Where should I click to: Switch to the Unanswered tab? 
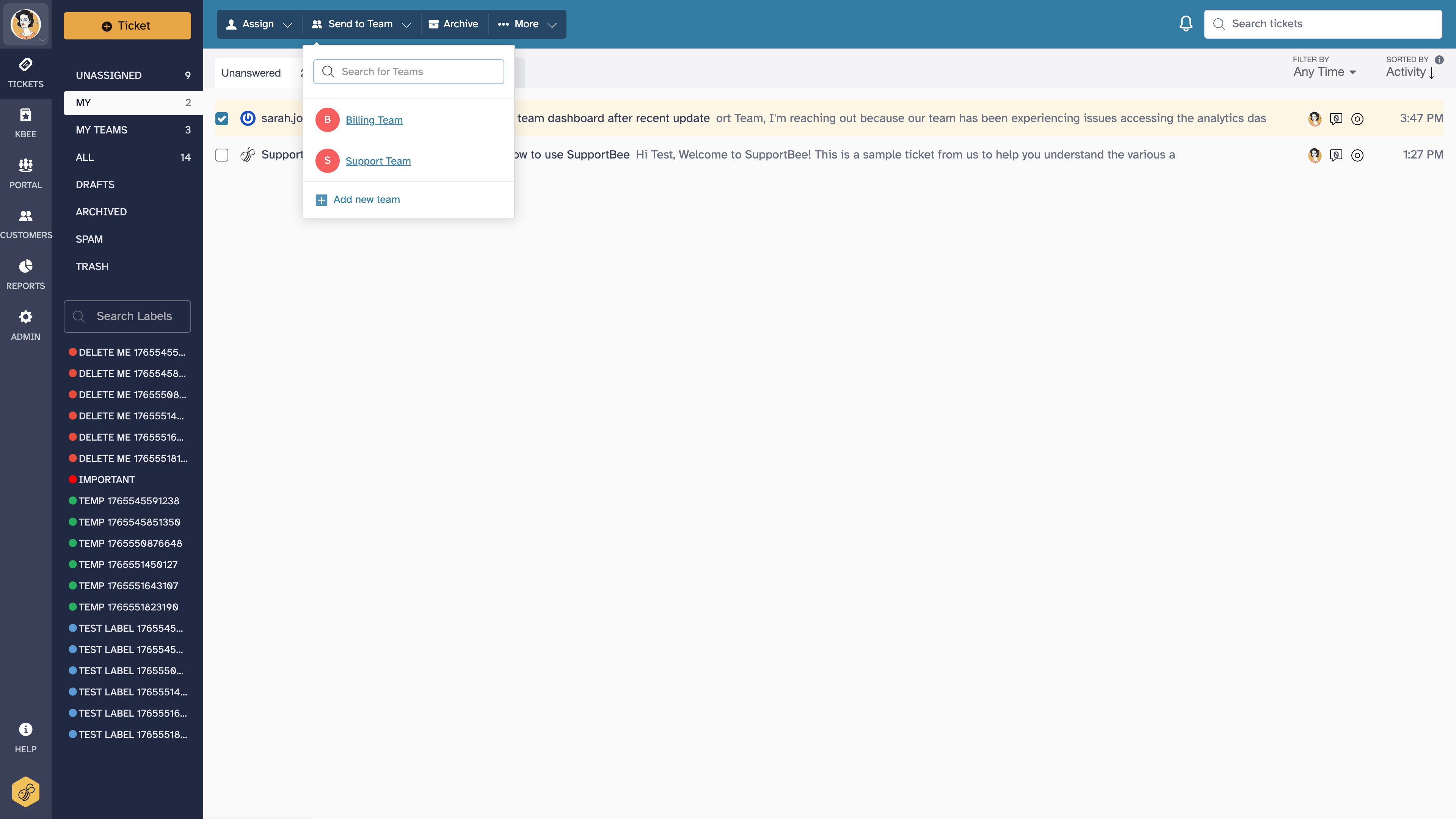(251, 72)
